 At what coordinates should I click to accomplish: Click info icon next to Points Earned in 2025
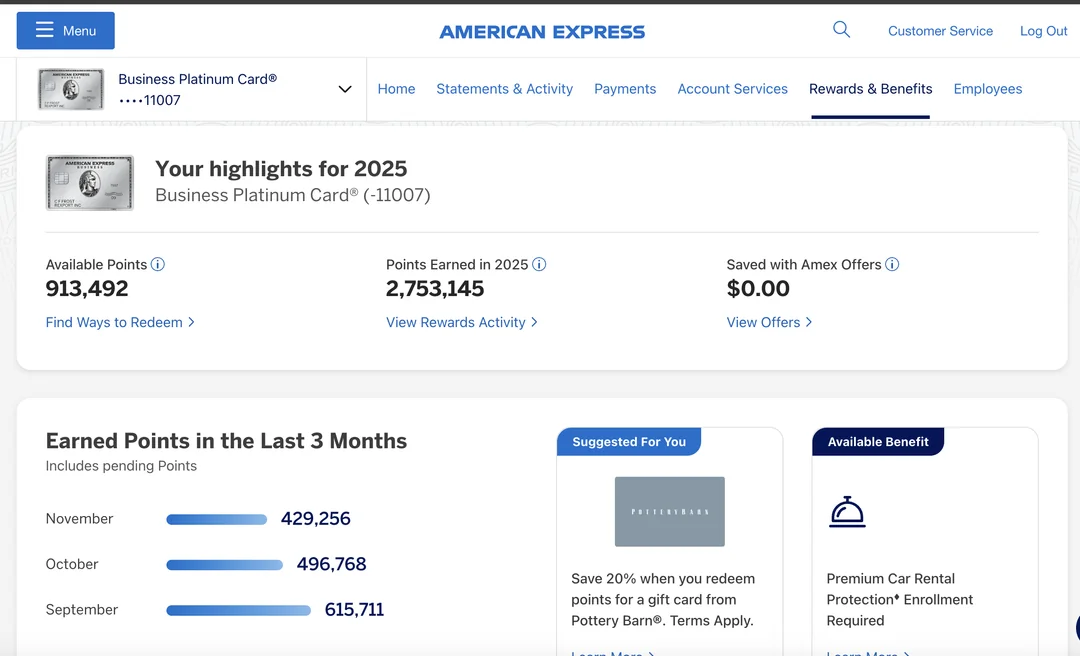tap(539, 265)
